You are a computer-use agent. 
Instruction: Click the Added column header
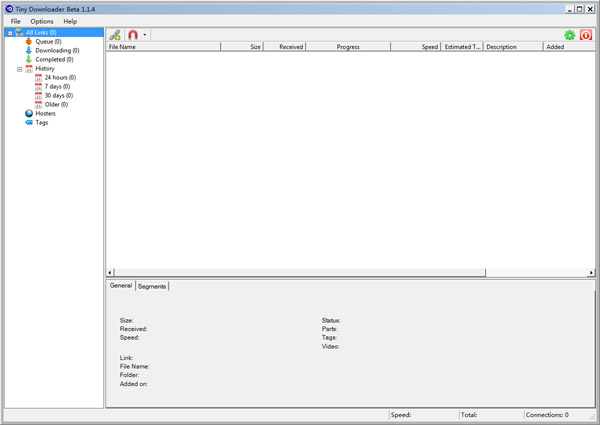[569, 47]
